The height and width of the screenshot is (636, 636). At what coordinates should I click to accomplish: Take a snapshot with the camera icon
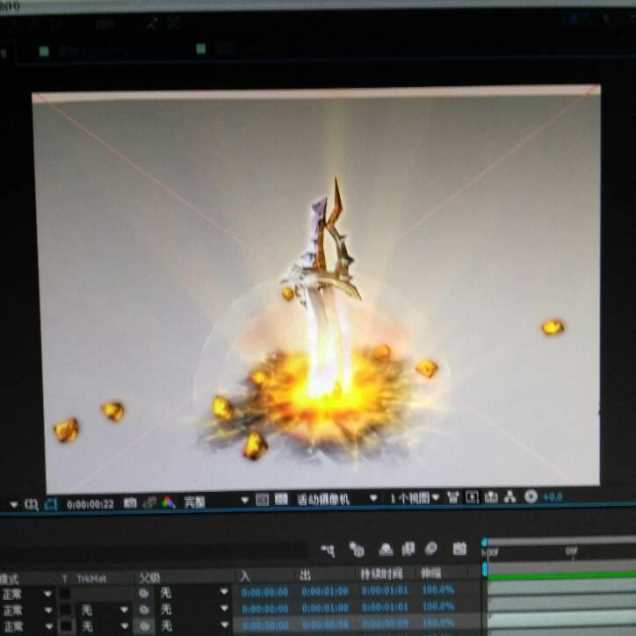pos(130,503)
